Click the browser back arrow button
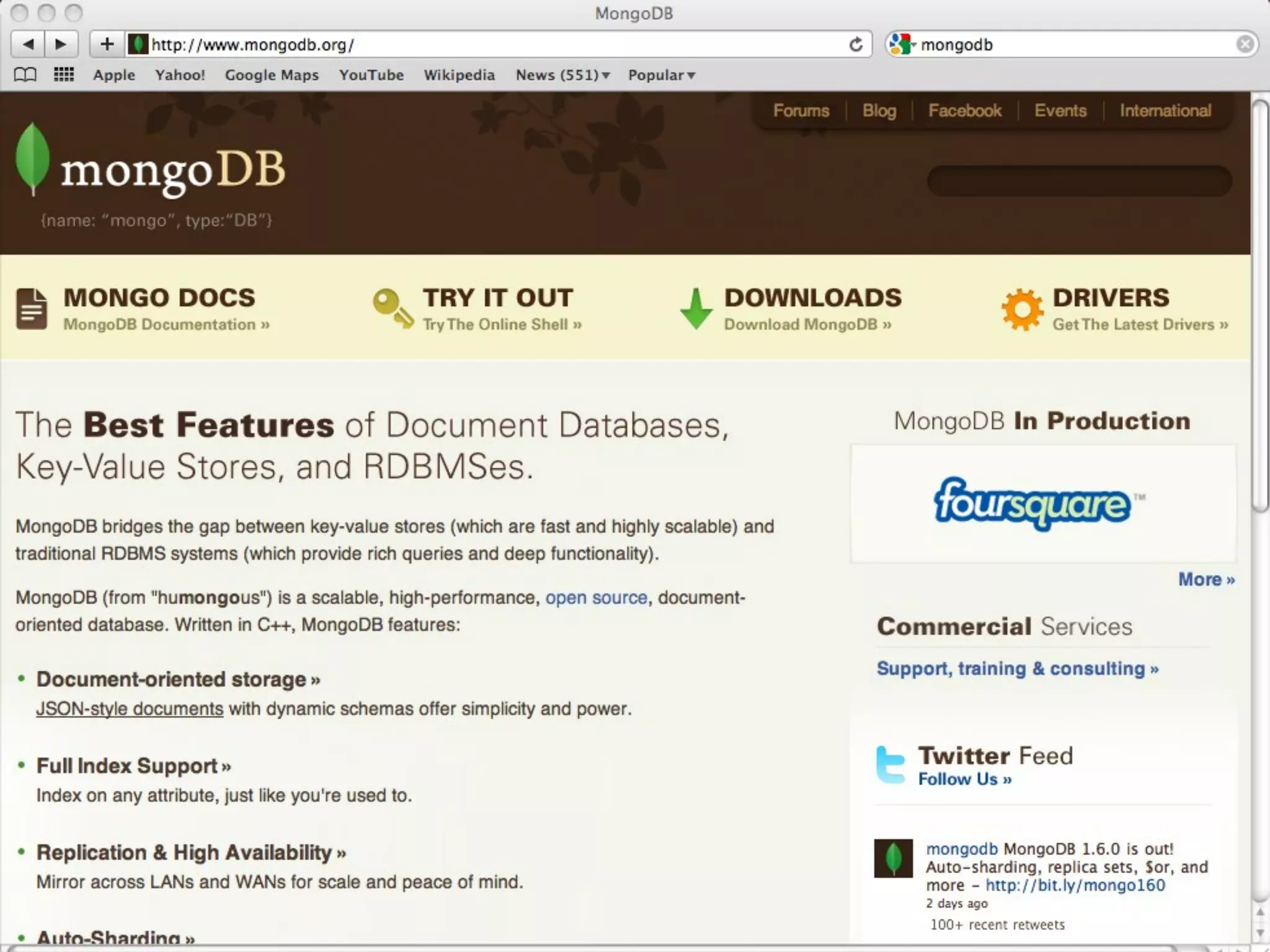The height and width of the screenshot is (952, 1270). 28,44
